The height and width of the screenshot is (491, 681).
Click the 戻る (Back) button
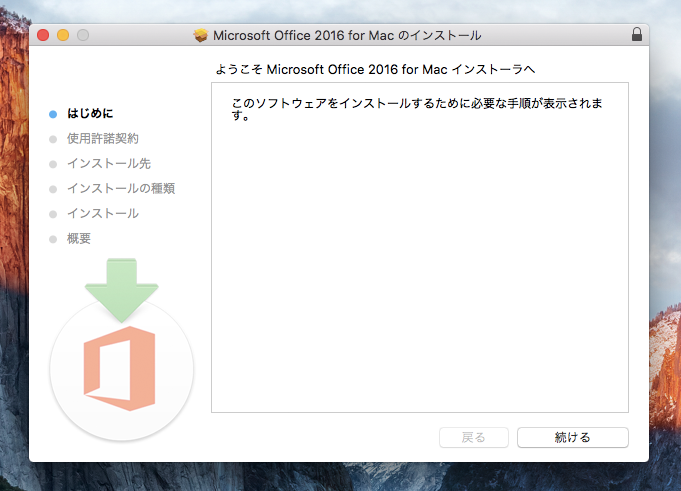tap(474, 437)
